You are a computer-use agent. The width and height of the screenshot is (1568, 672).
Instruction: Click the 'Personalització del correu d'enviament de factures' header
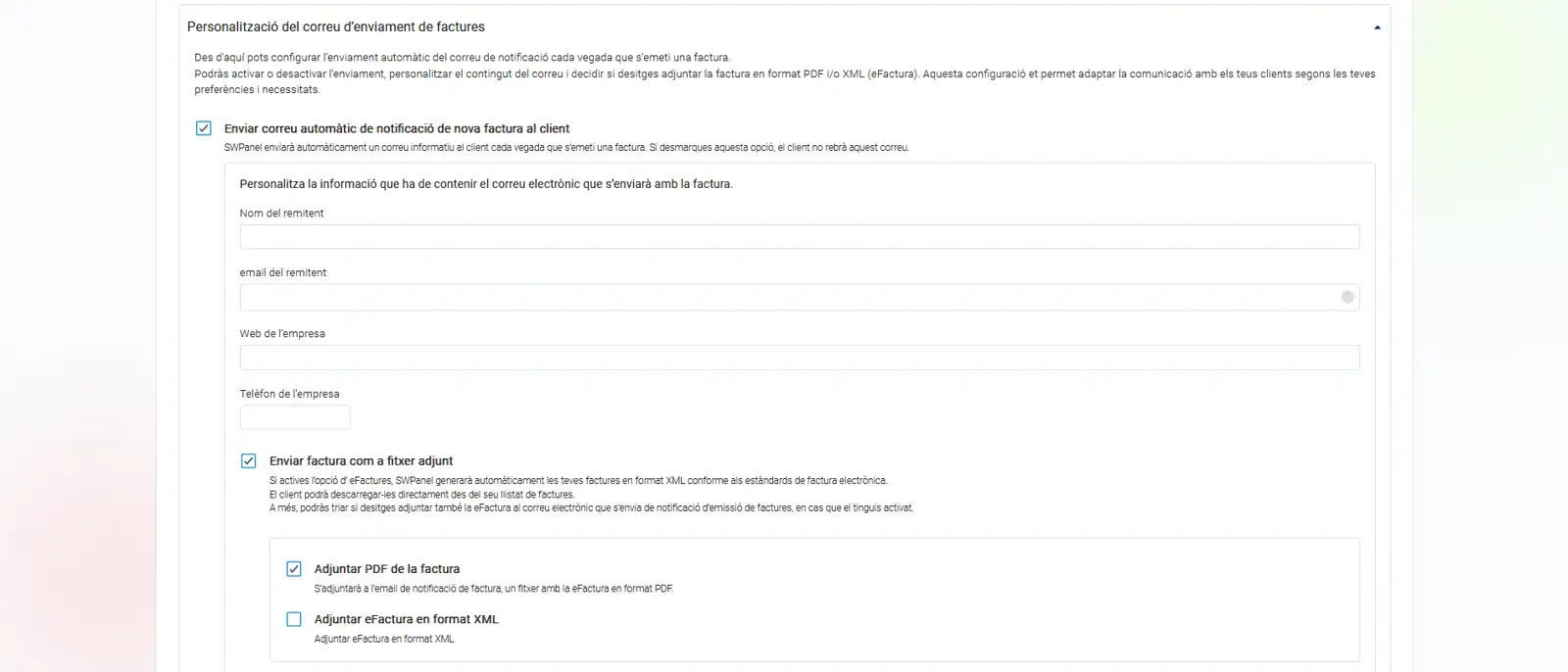click(335, 26)
